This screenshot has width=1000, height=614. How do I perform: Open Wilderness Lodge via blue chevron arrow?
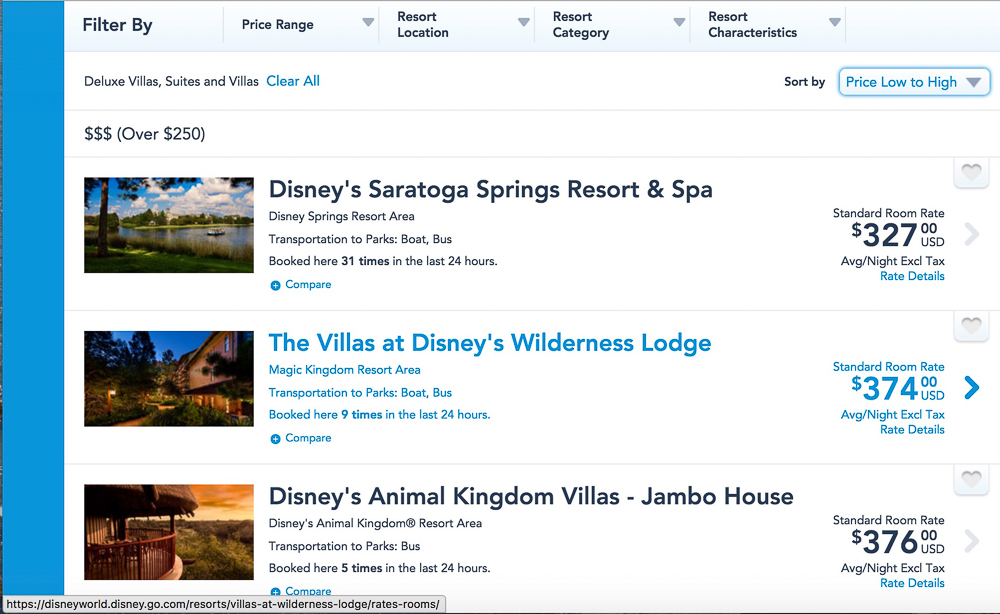click(971, 388)
